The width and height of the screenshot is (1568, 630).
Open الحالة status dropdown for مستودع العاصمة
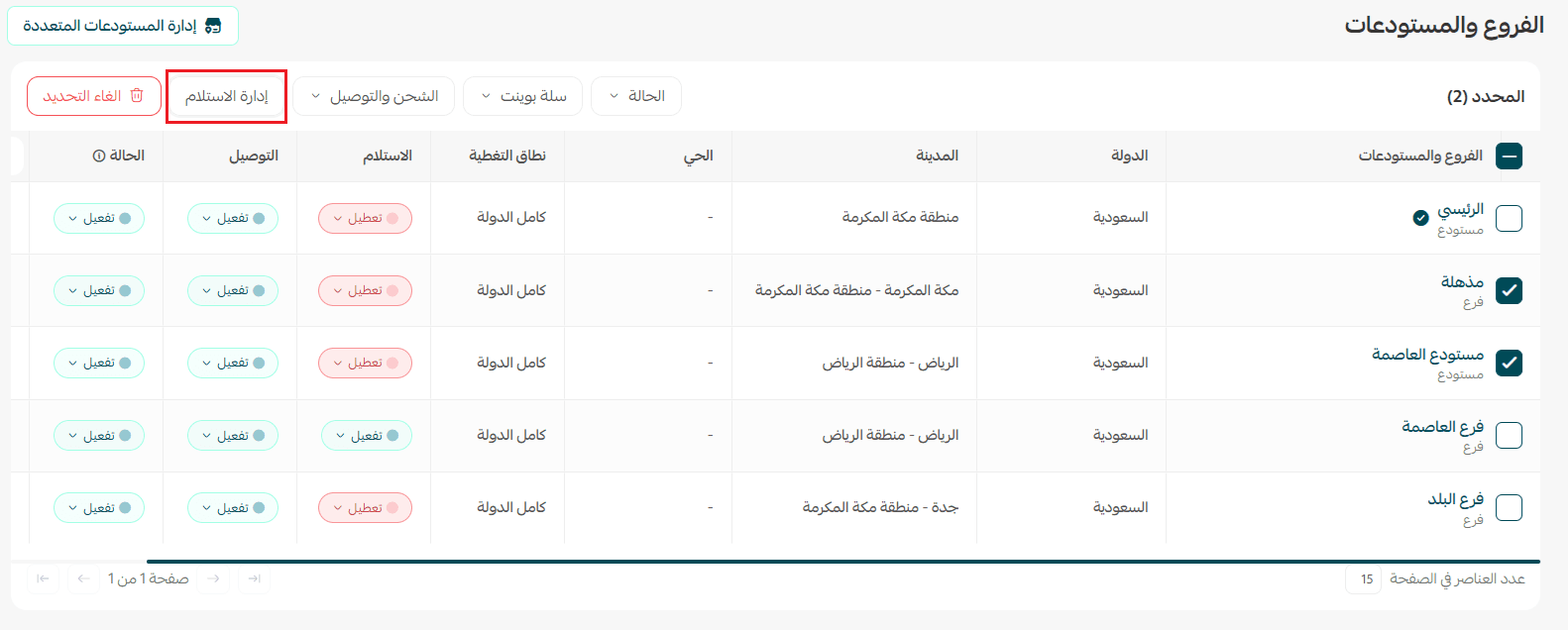[99, 363]
